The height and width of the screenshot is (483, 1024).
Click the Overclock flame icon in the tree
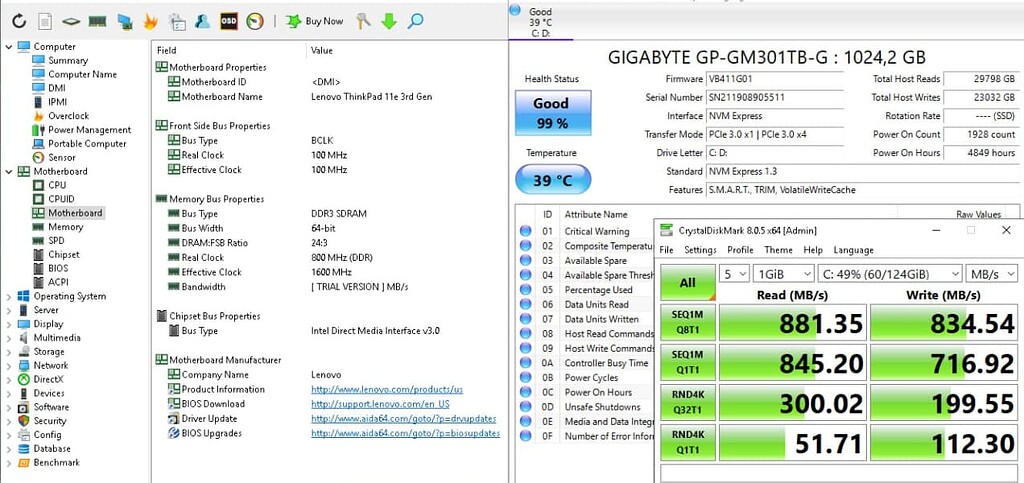pyautogui.click(x=38, y=116)
